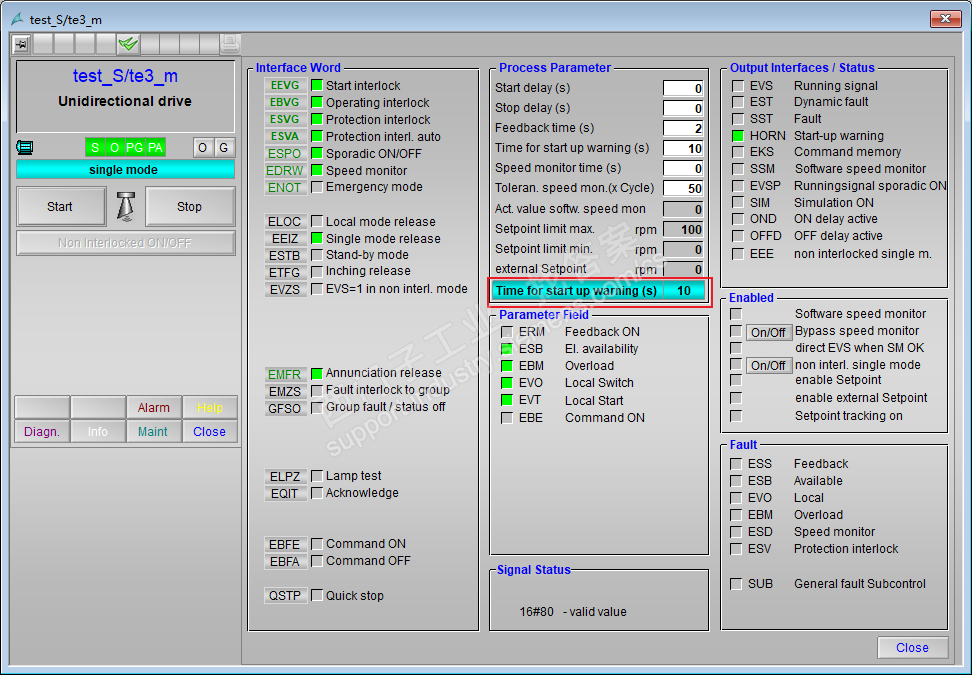The height and width of the screenshot is (675, 972).
Task: Click the green double-checkmark acknowledge icon
Action: (x=128, y=44)
